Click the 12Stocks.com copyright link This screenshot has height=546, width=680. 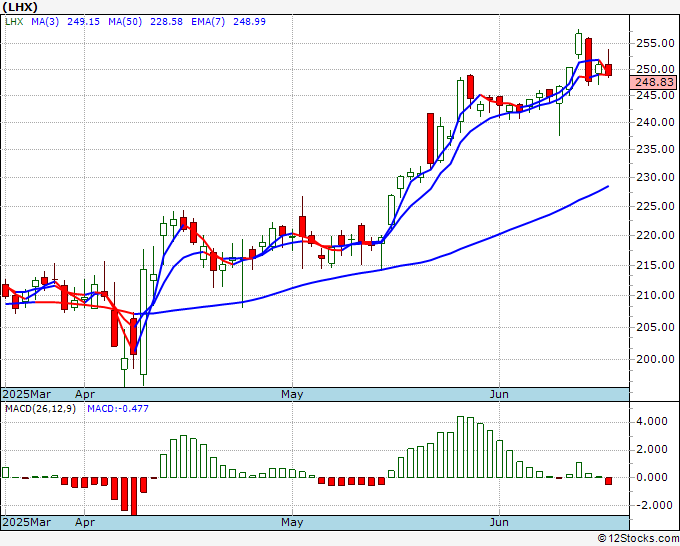[x=638, y=539]
